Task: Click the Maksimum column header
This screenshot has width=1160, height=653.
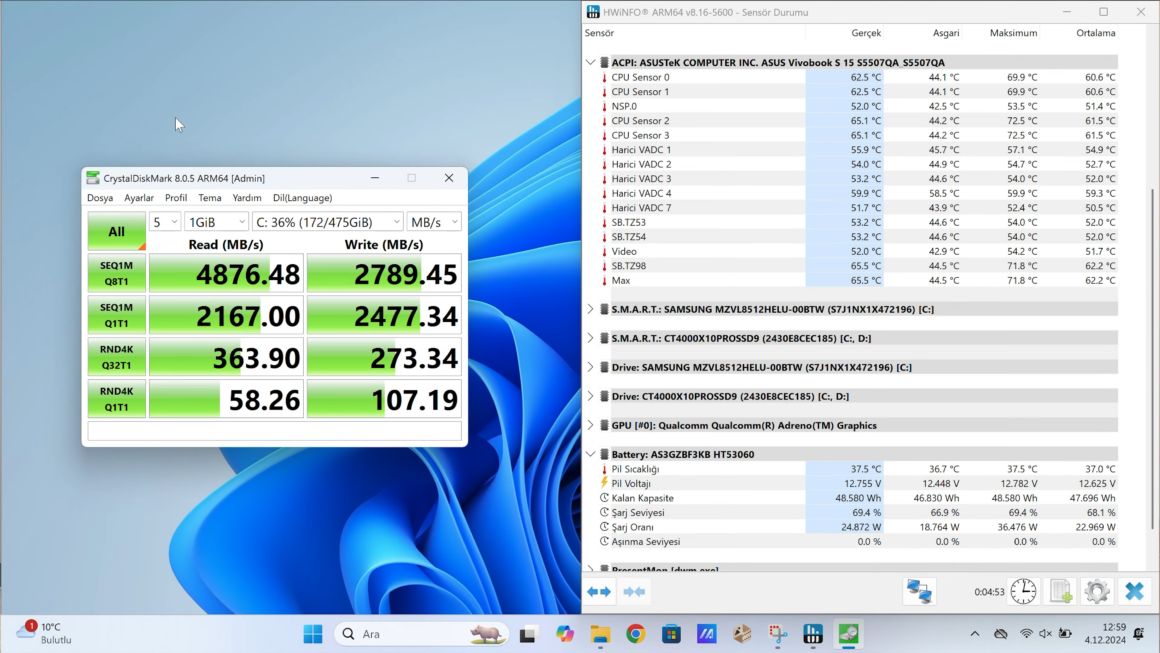Action: pyautogui.click(x=1013, y=33)
